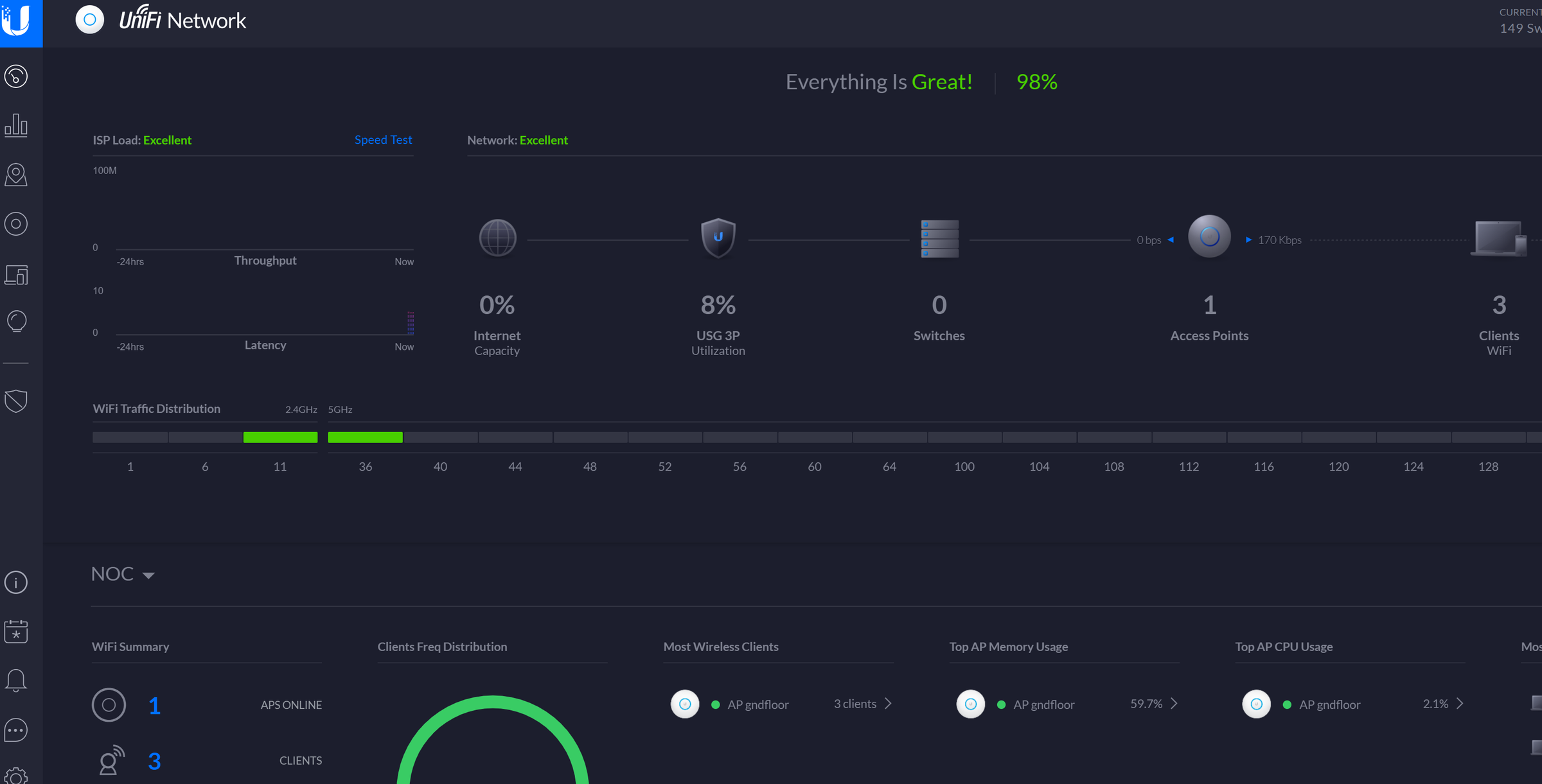
Task: Open AP gndfloor under Top AP CPU Usage
Action: click(x=1329, y=704)
